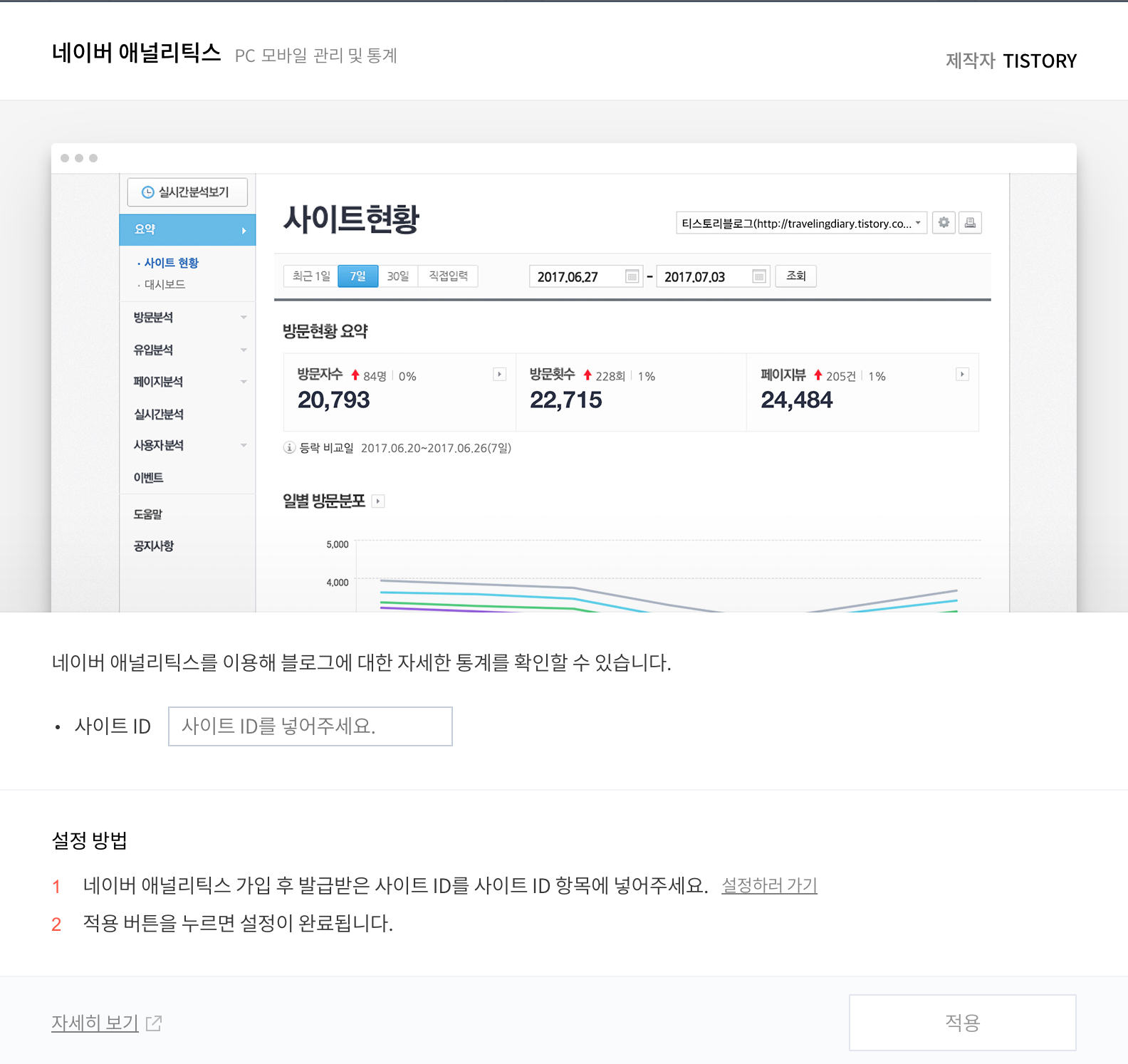Screen dimensions: 1128x1064
Task: Click clock icon in 실시간분석보기 button
Action: (148, 192)
